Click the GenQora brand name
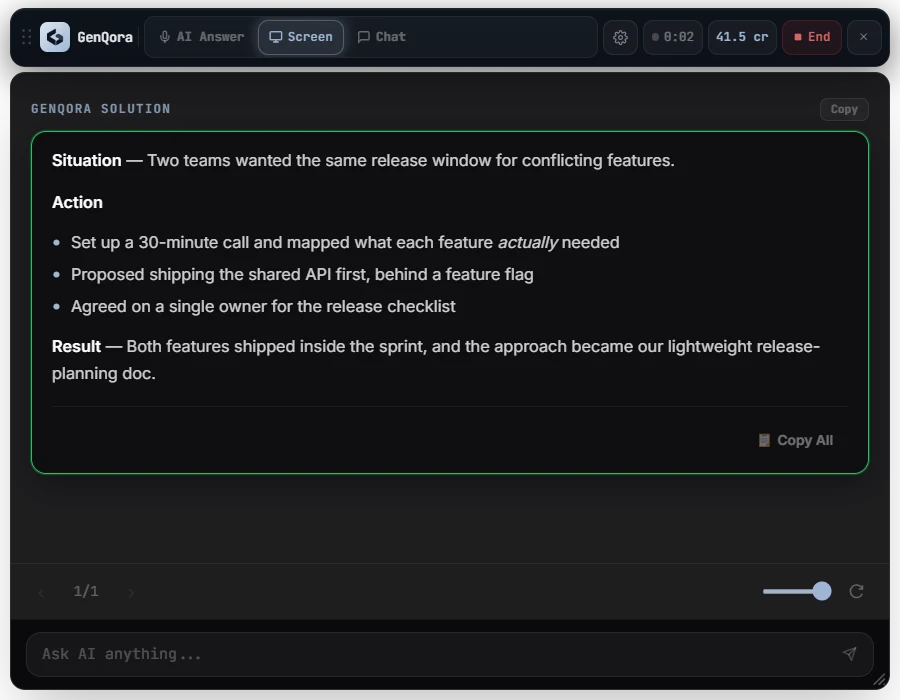Viewport: 900px width, 700px height. click(x=105, y=37)
